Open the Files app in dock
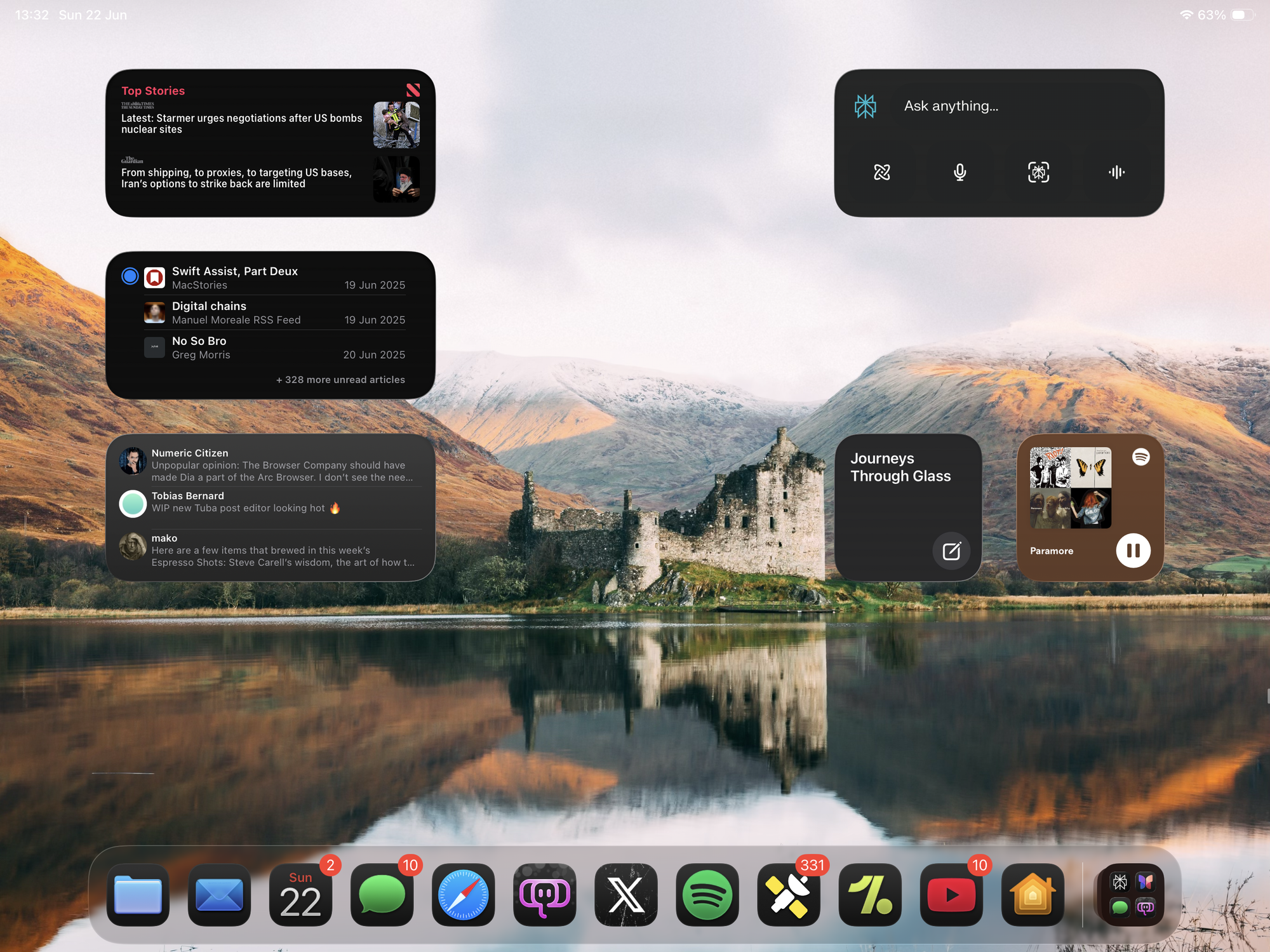Image resolution: width=1270 pixels, height=952 pixels. point(138,895)
